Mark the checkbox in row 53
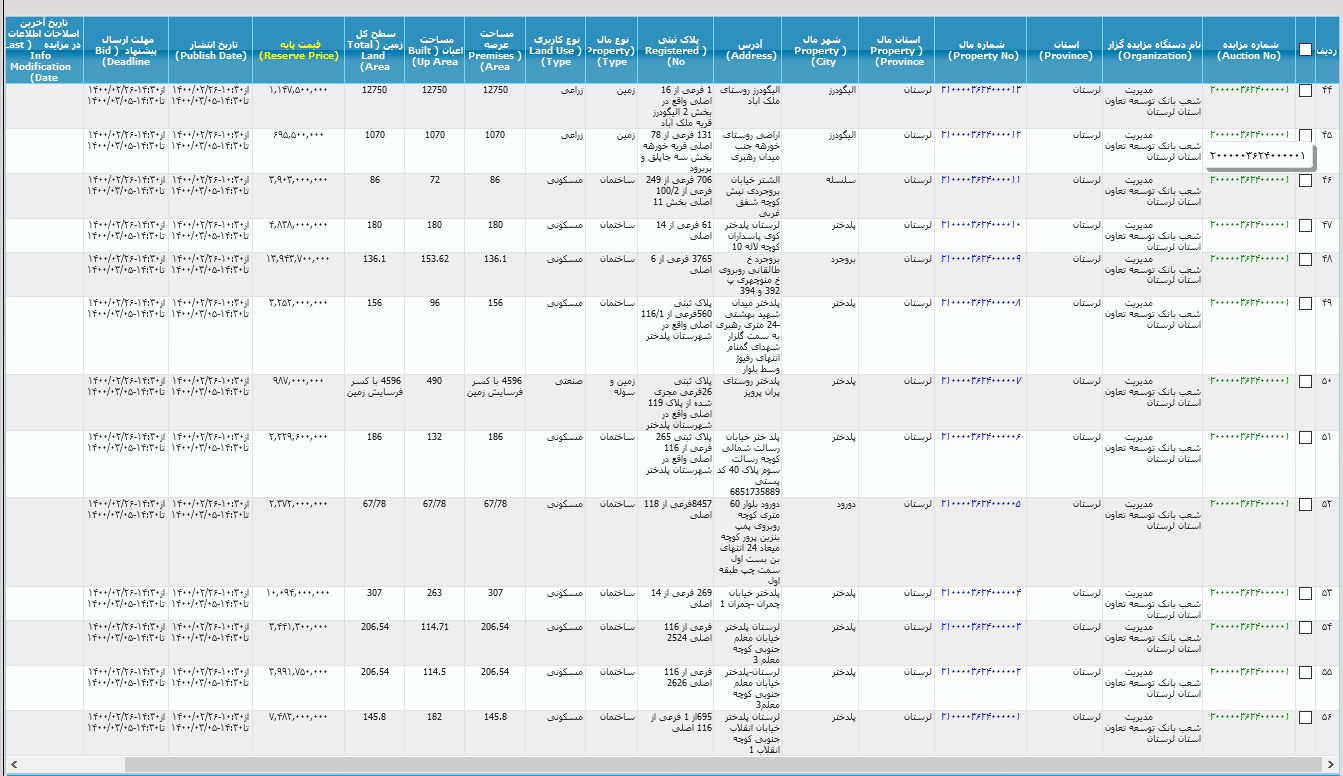 pyautogui.click(x=1305, y=593)
